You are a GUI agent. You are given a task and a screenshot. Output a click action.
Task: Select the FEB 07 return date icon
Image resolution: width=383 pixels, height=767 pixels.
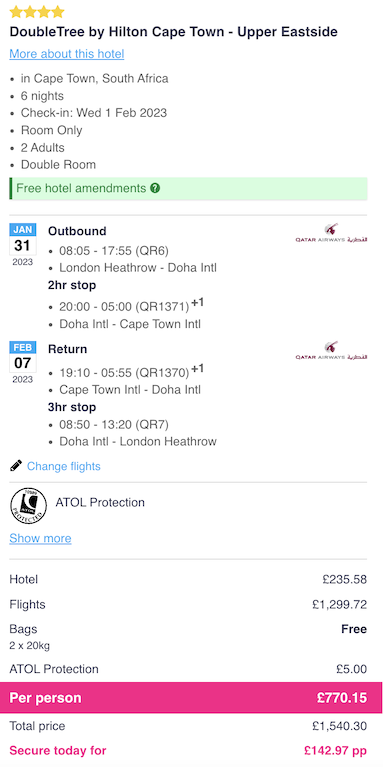coord(23,362)
